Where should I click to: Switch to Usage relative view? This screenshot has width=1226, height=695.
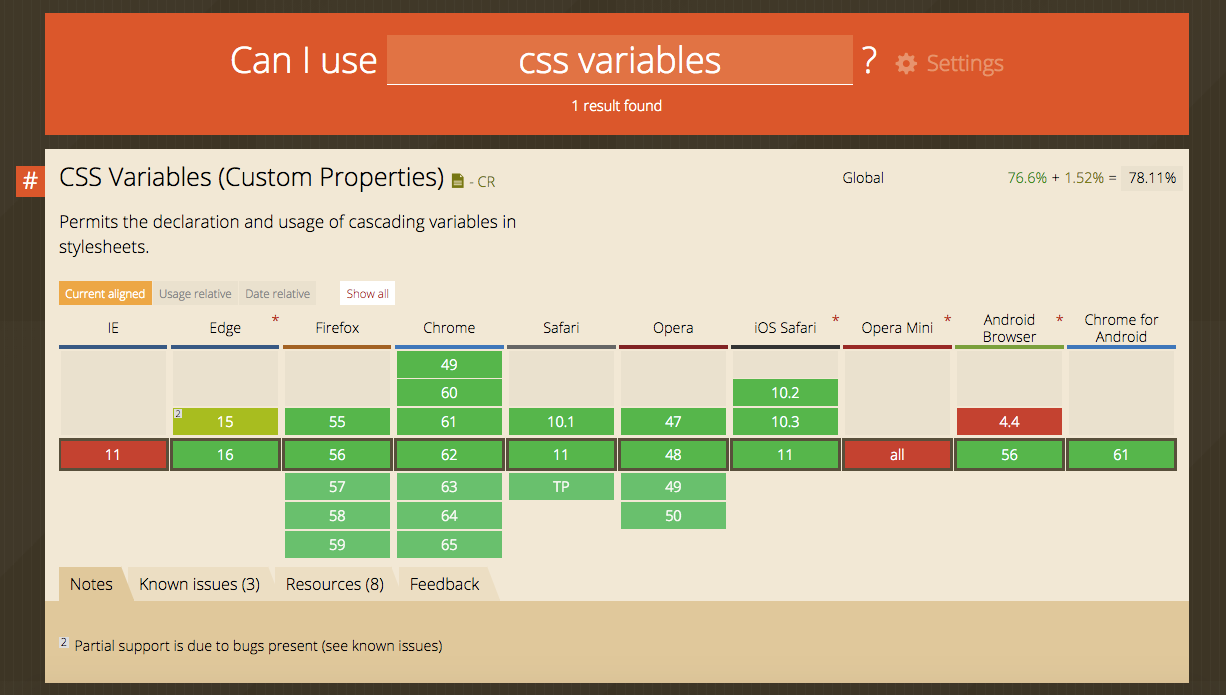[x=195, y=294]
